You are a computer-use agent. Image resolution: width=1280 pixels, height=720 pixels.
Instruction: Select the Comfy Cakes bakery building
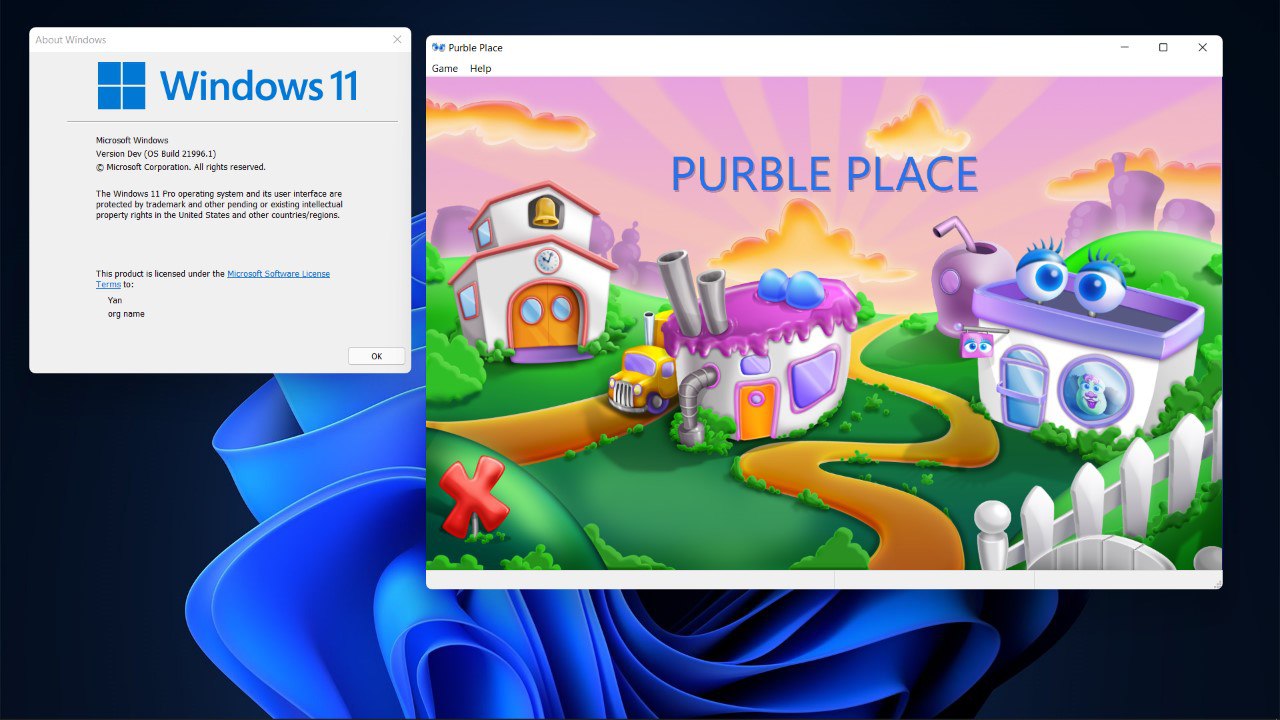[760, 350]
